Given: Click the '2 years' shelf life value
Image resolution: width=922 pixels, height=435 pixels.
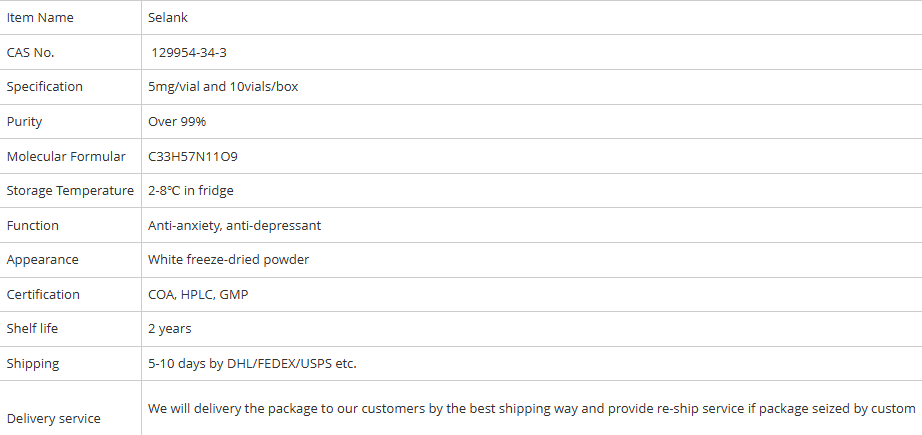Looking at the screenshot, I should tap(170, 329).
